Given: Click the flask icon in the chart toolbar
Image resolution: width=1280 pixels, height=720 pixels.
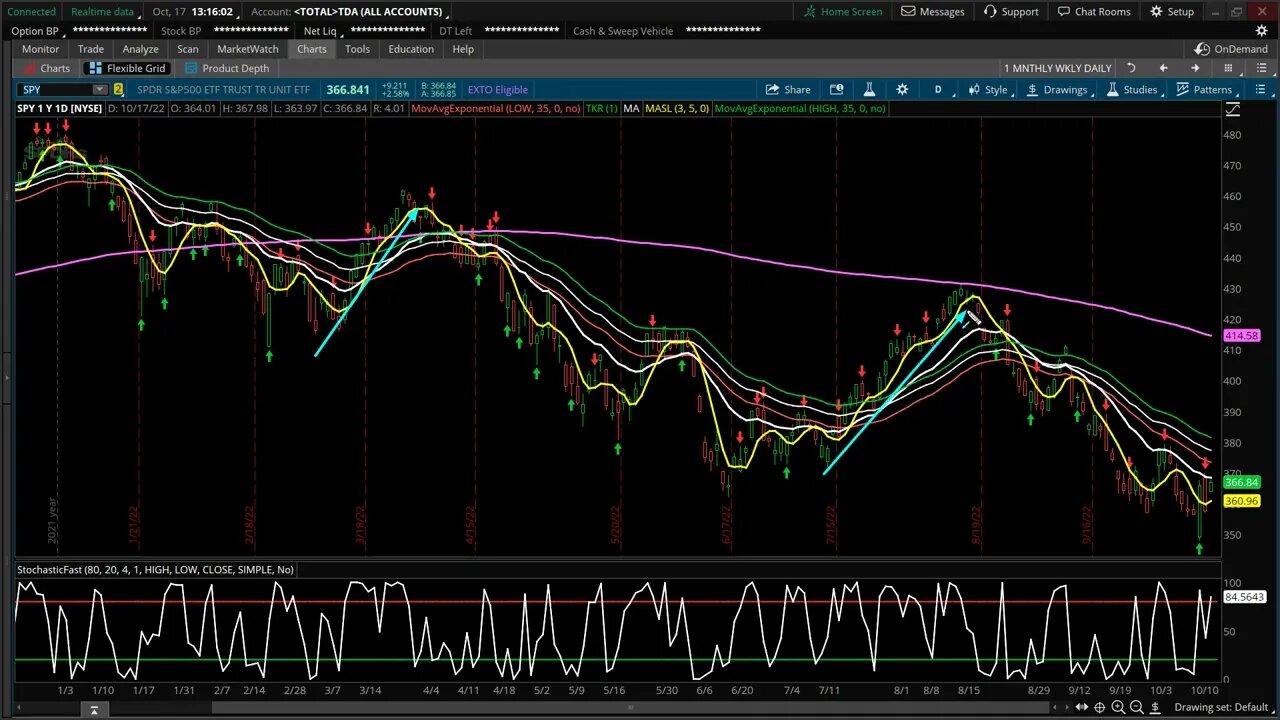Looking at the screenshot, I should (x=869, y=90).
